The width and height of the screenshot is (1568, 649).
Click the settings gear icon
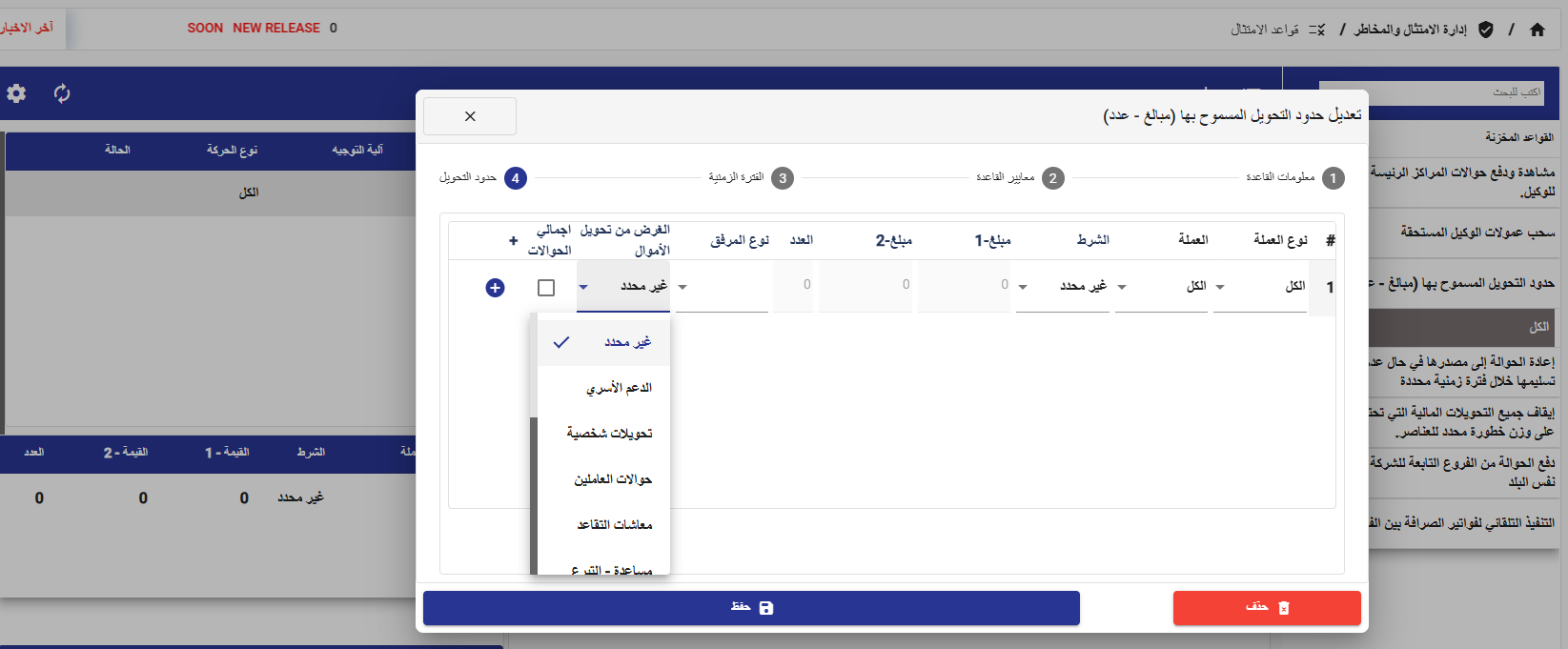point(16,93)
